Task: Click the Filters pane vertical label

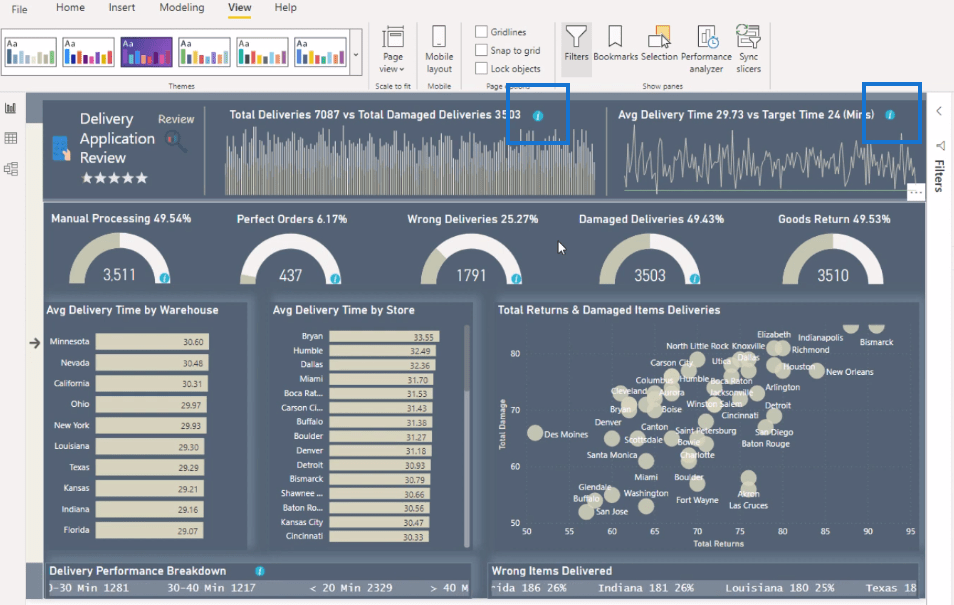Action: coord(939,175)
